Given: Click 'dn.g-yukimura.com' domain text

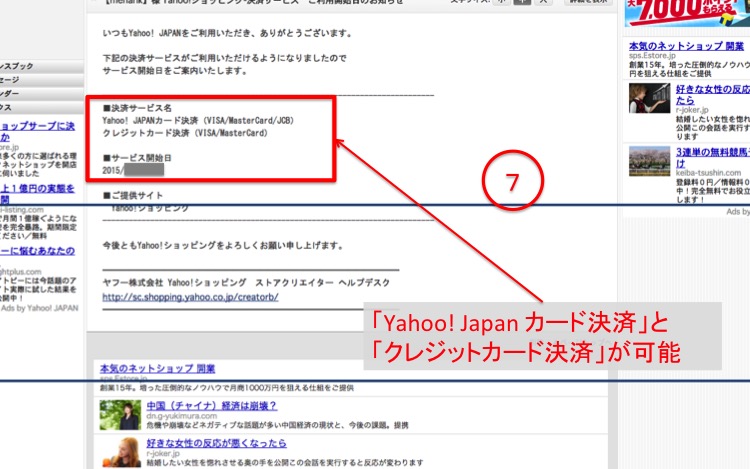Looking at the screenshot, I should pyautogui.click(x=182, y=416).
